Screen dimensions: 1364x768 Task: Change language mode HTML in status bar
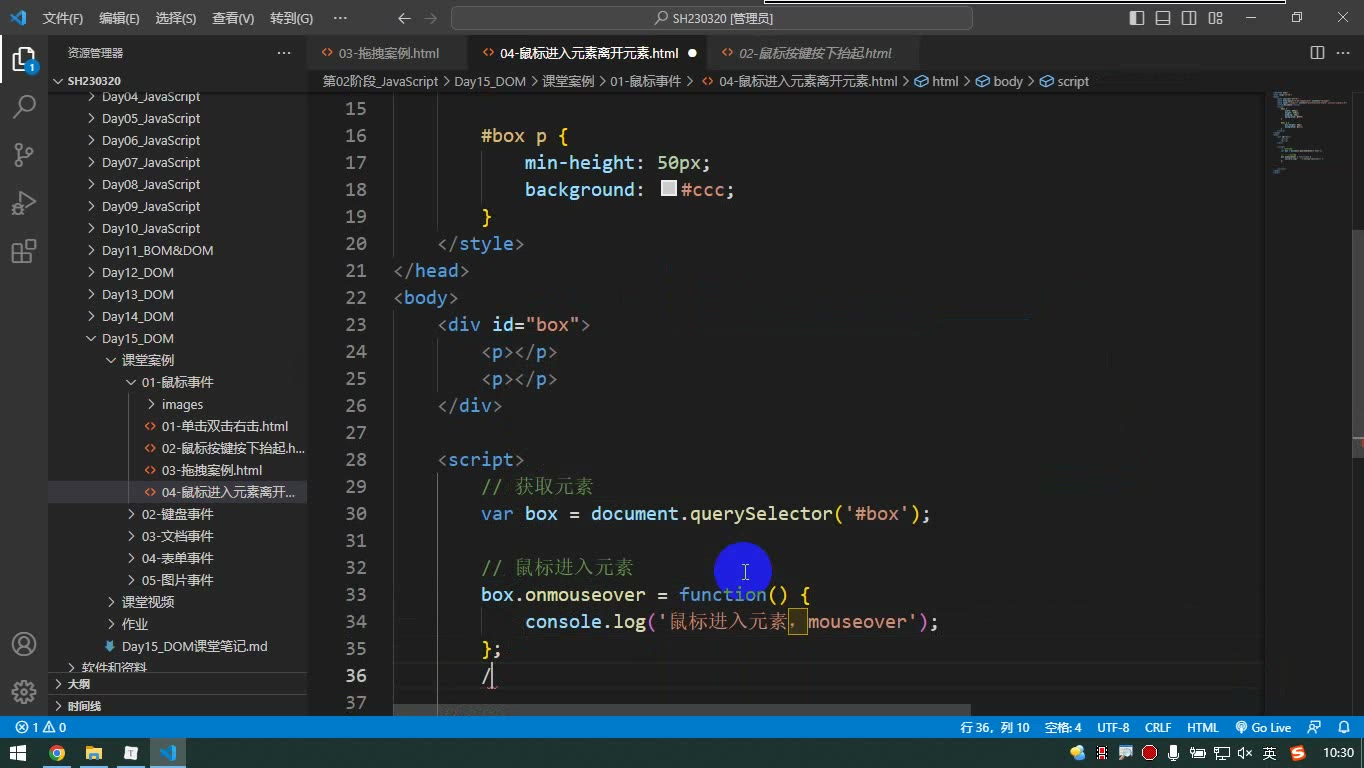coord(1202,728)
